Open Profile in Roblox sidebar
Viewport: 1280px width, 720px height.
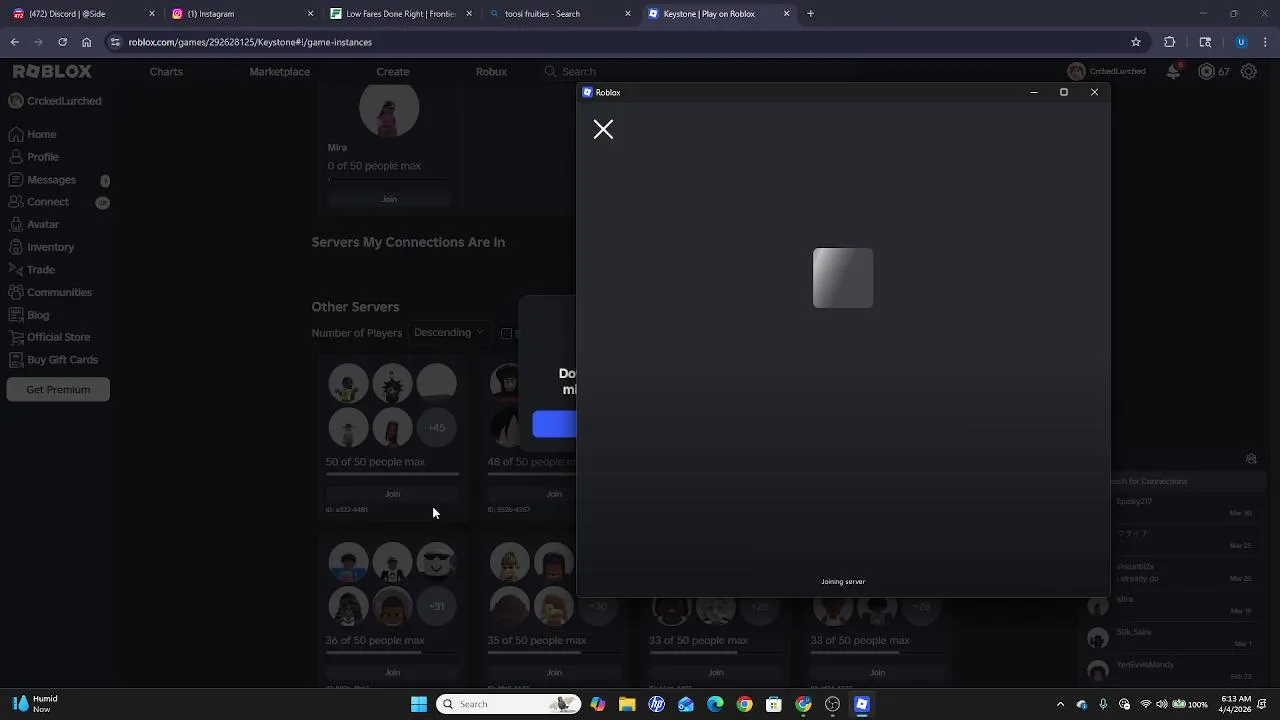(42, 157)
